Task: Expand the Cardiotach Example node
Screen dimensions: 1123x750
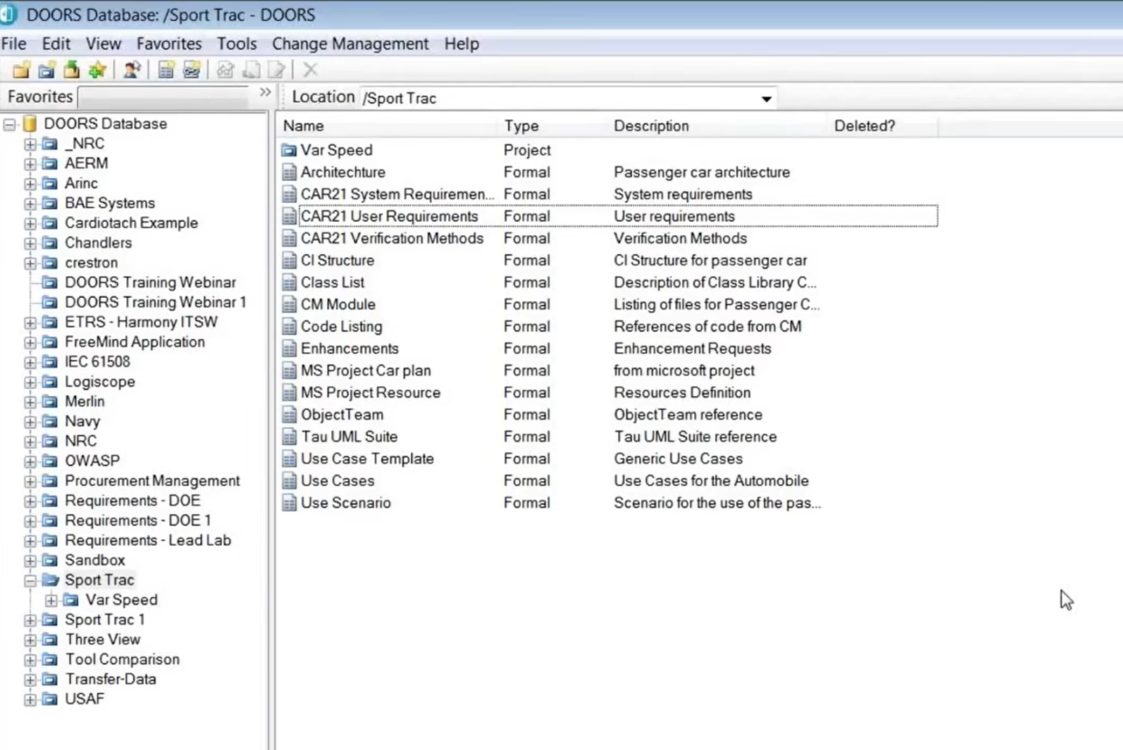Action: tap(30, 223)
